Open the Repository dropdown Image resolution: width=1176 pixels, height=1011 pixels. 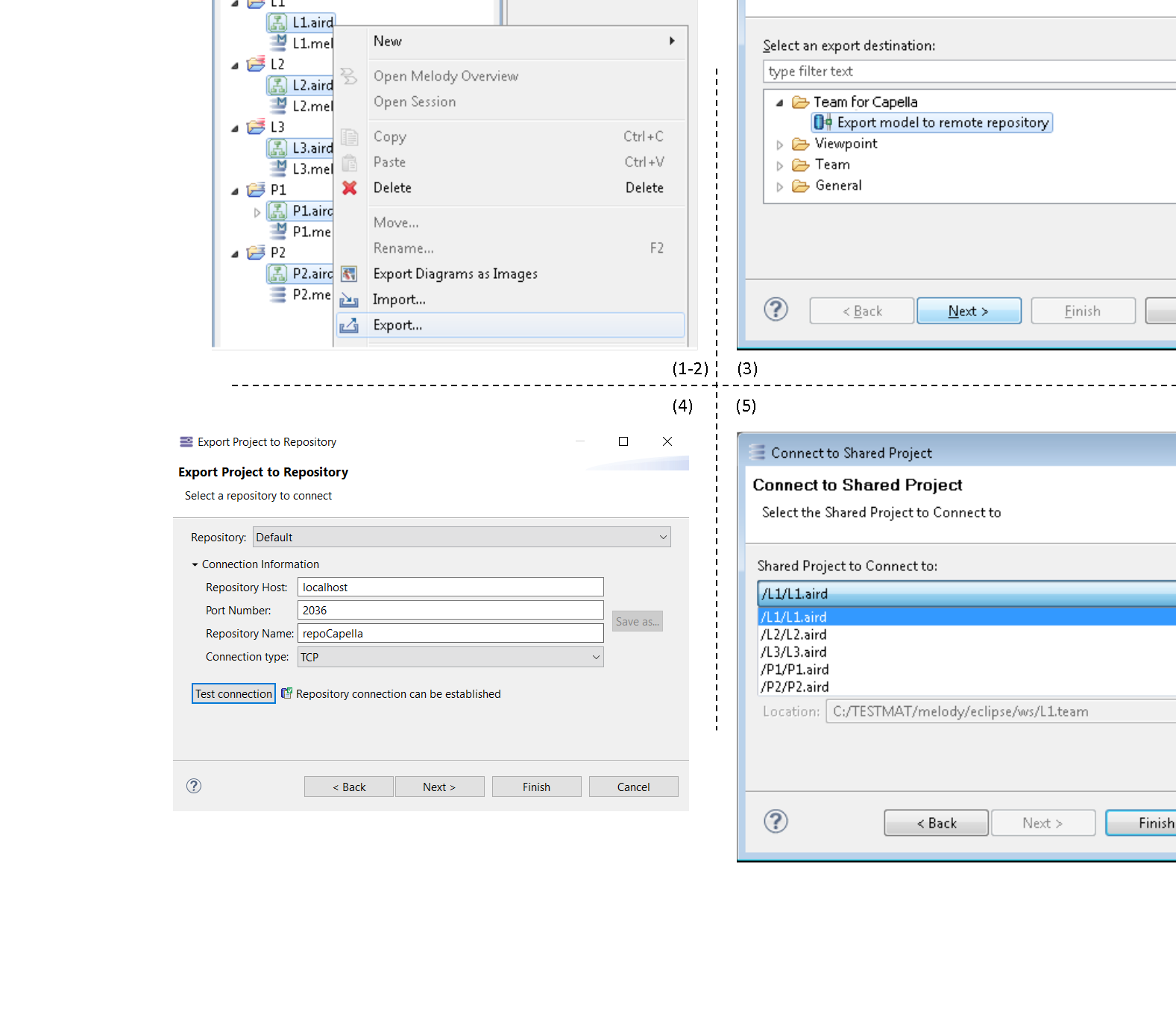[x=662, y=538]
